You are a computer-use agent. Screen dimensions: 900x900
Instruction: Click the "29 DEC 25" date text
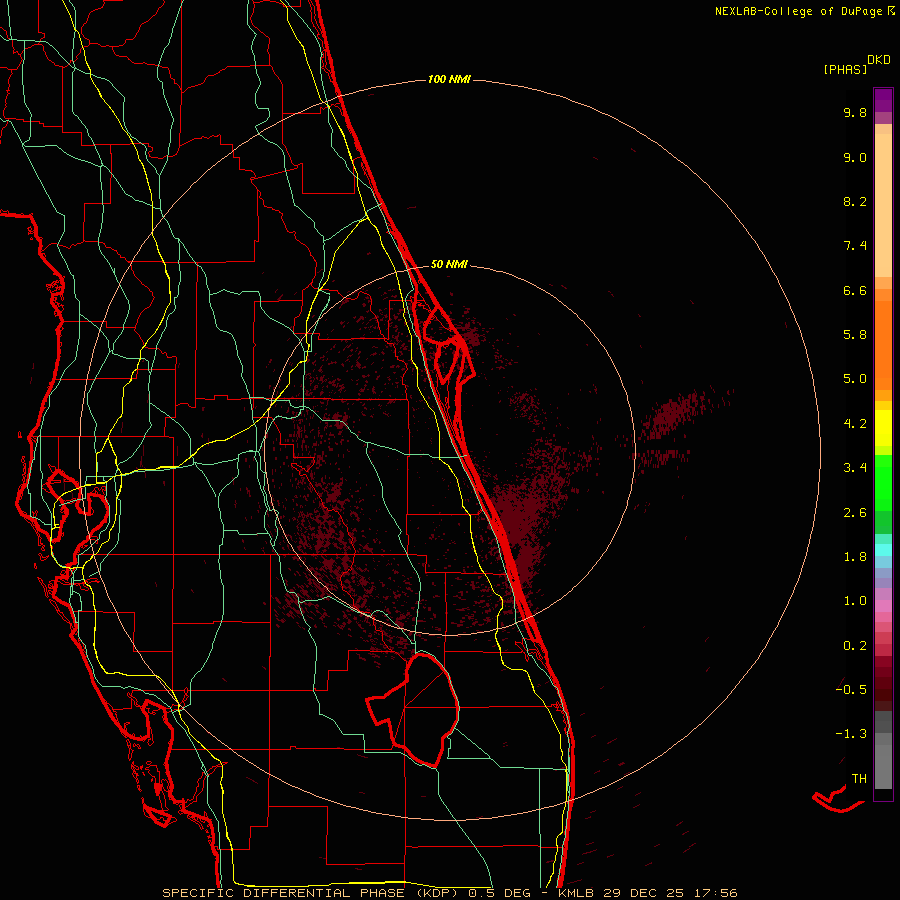643,893
